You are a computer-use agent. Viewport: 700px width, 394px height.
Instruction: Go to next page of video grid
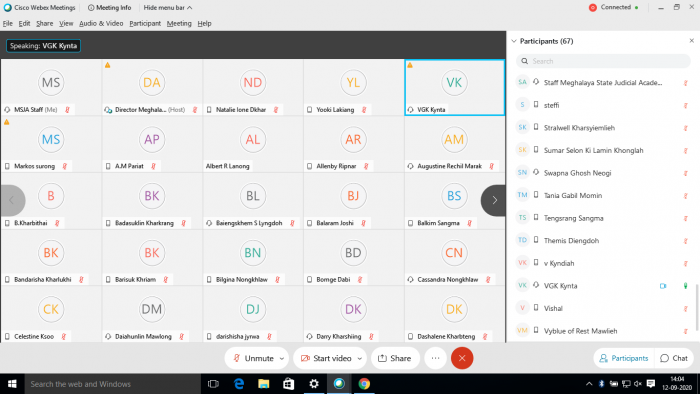[494, 200]
